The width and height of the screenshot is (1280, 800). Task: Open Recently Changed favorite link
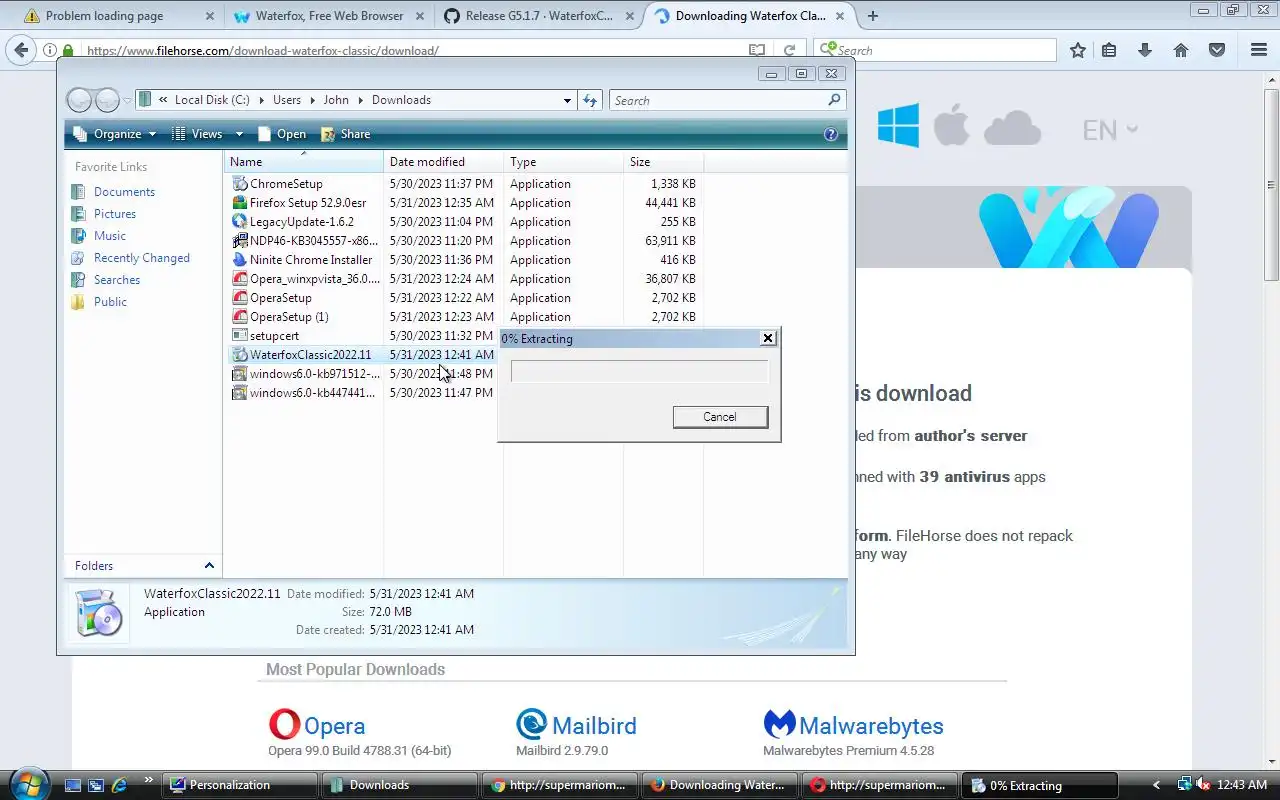[141, 258]
